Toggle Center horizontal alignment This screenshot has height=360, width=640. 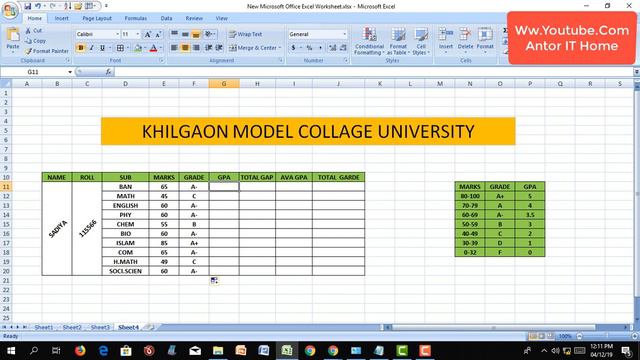pos(185,48)
